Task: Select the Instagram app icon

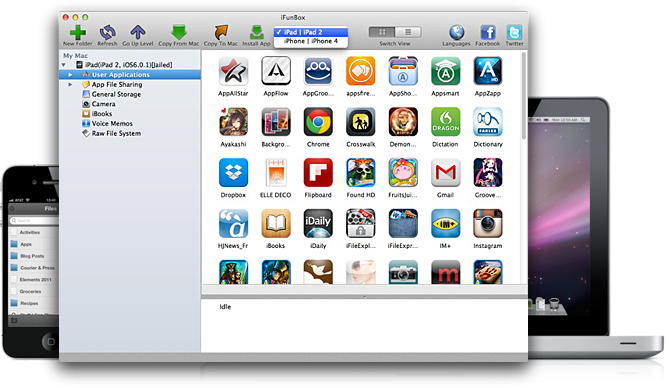Action: point(488,223)
